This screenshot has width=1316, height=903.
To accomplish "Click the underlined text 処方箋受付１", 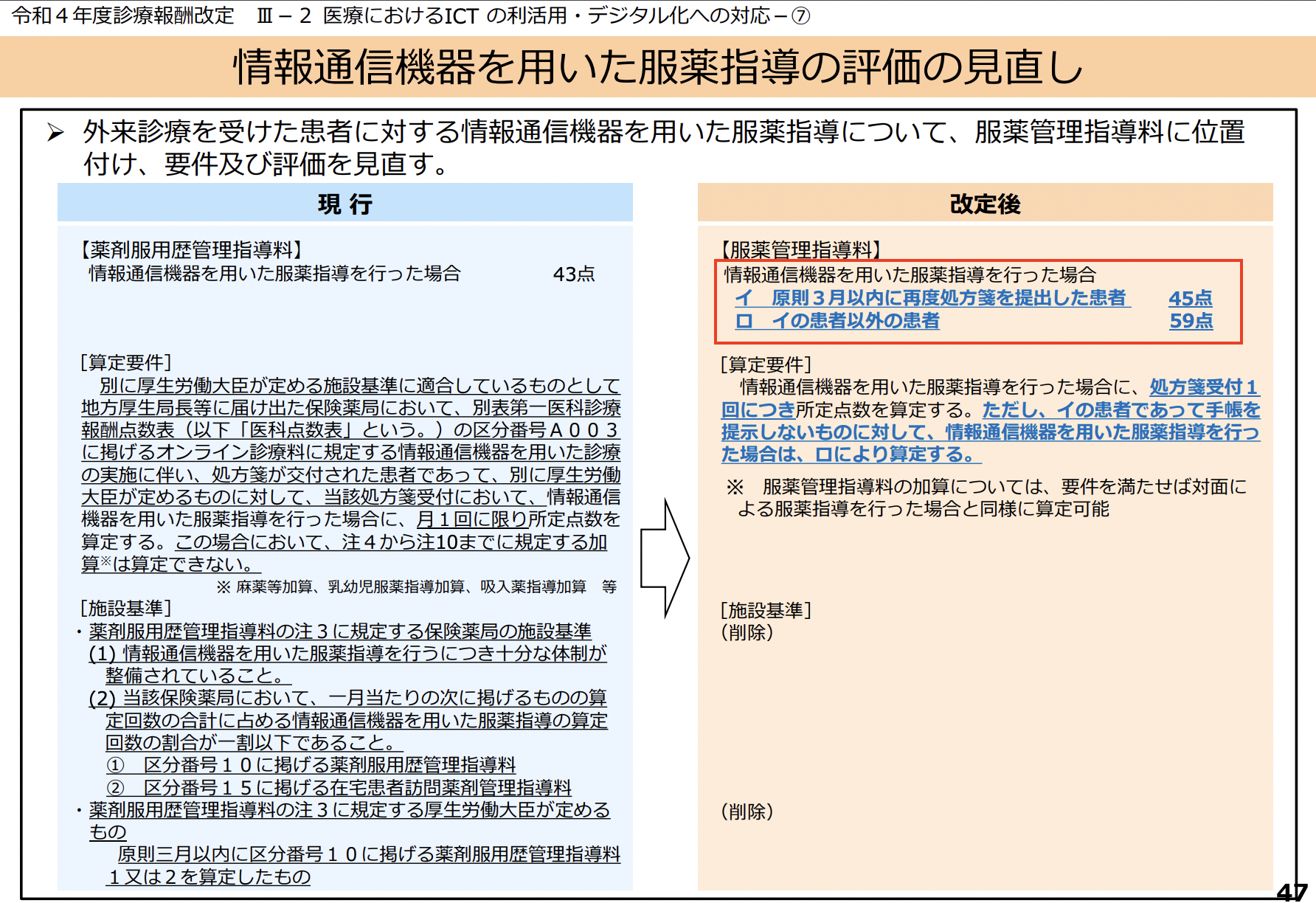I will click(1205, 387).
